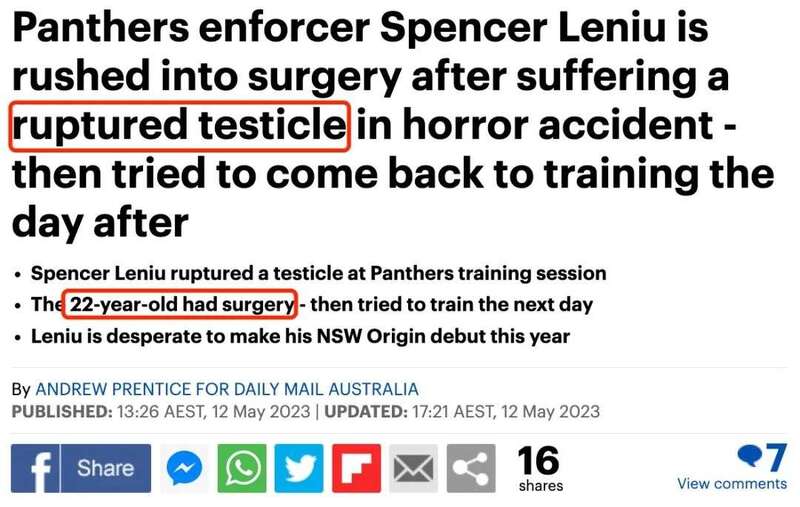This screenshot has width=800, height=507.
Task: Share article via Facebook Share button
Action: pos(81,468)
